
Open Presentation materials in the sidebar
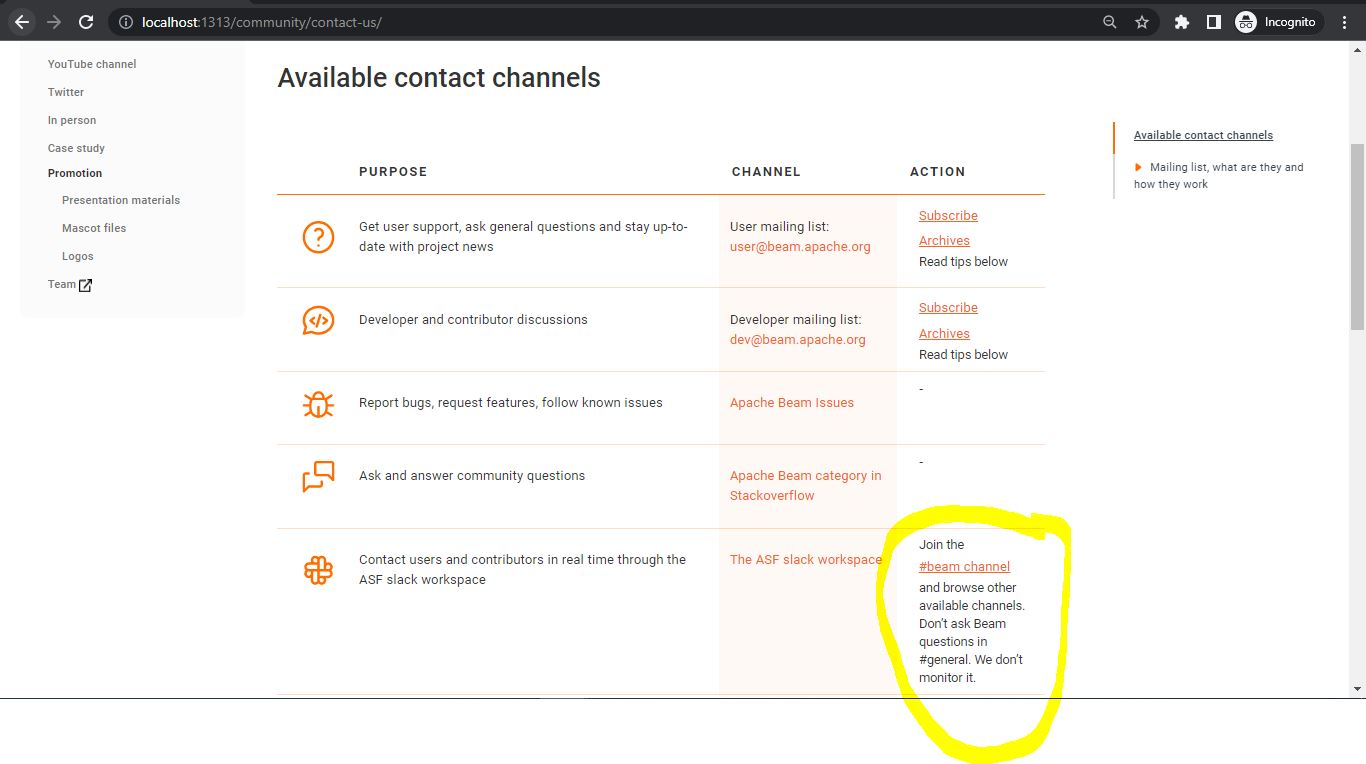click(x=121, y=200)
